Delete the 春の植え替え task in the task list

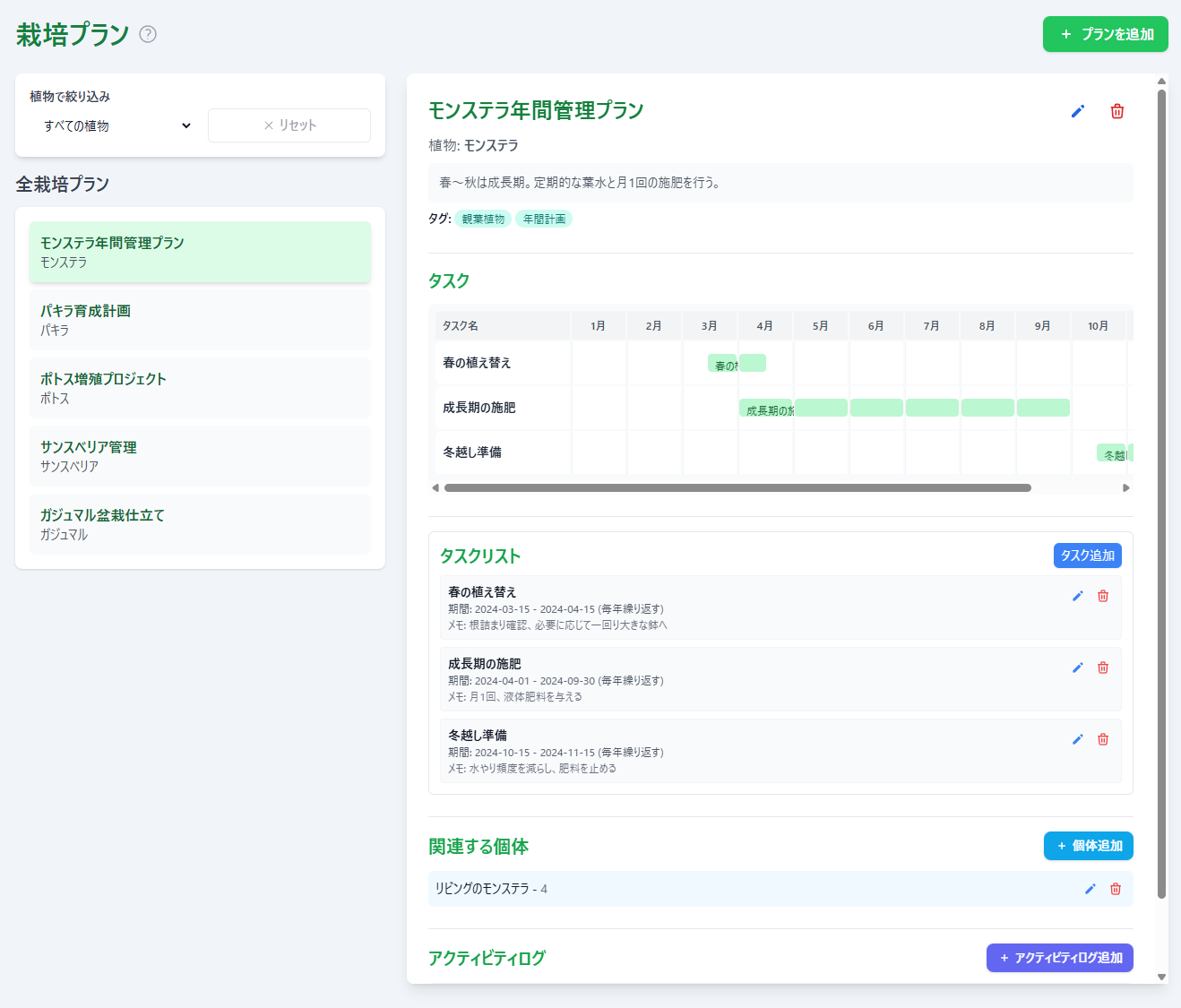(1103, 596)
